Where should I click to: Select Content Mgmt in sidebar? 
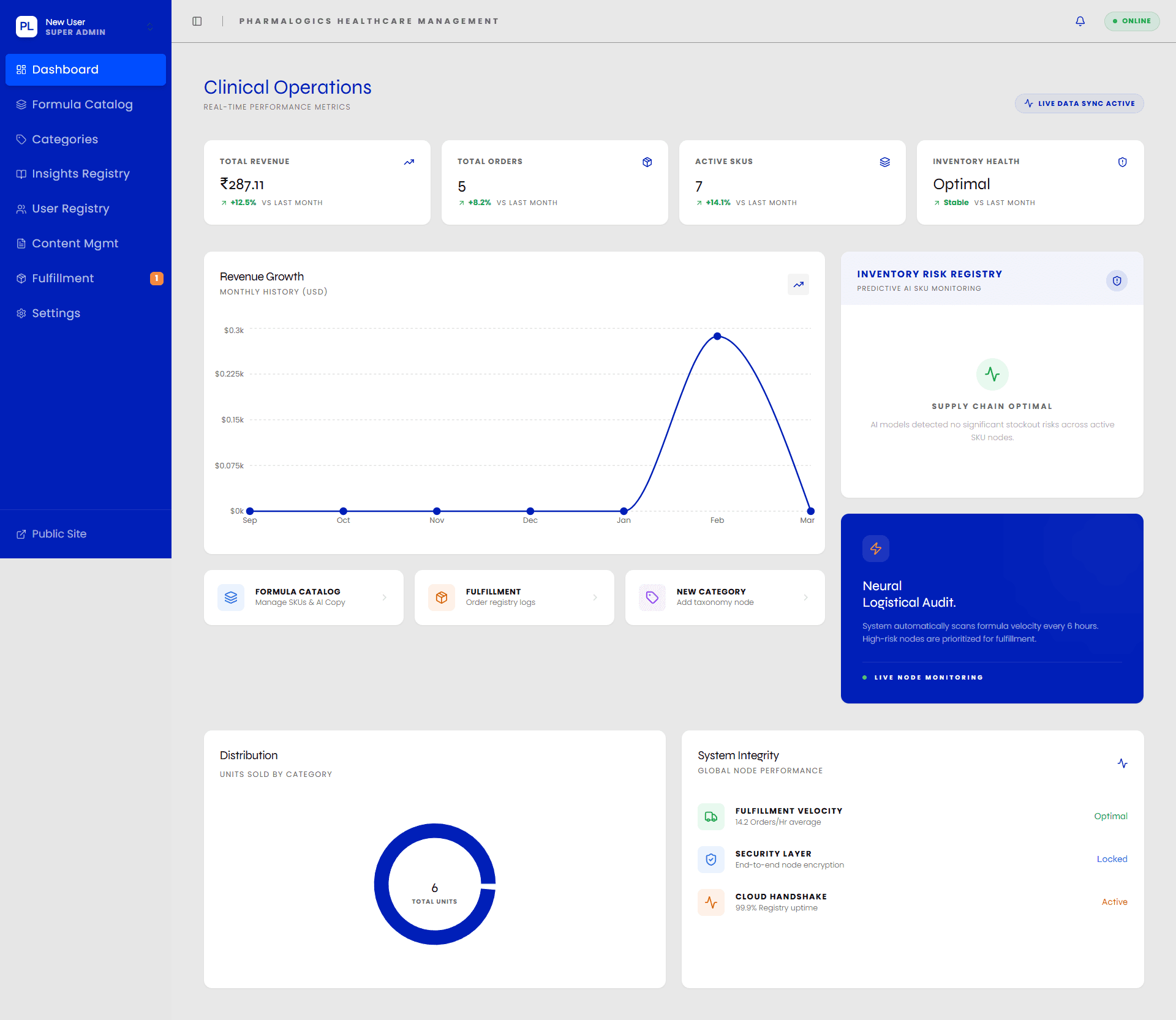click(86, 244)
